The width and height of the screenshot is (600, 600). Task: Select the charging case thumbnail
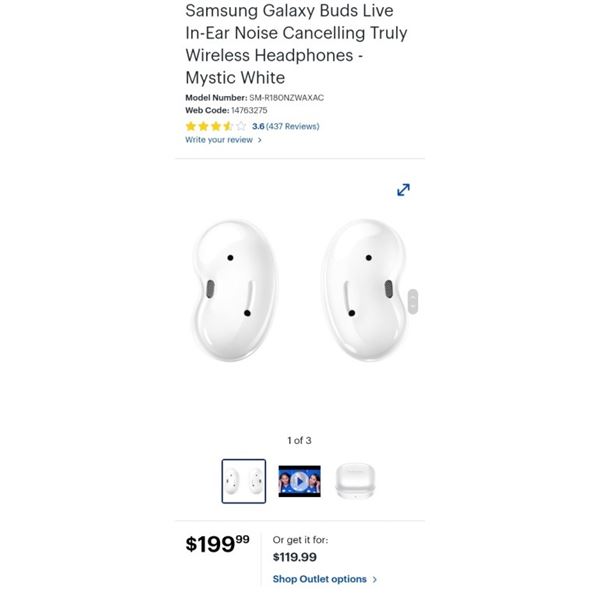coord(355,481)
